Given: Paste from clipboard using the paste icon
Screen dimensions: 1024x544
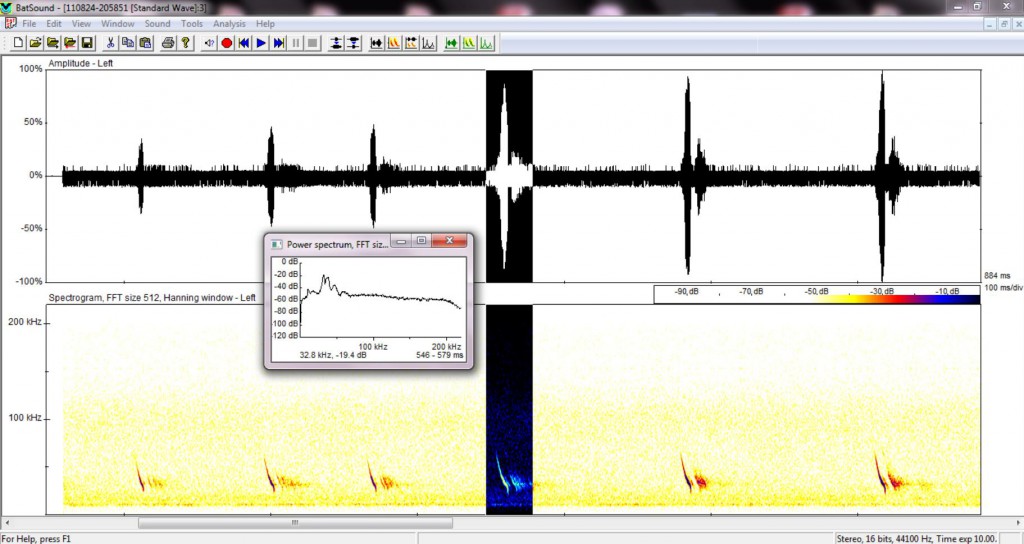Looking at the screenshot, I should (x=145, y=43).
